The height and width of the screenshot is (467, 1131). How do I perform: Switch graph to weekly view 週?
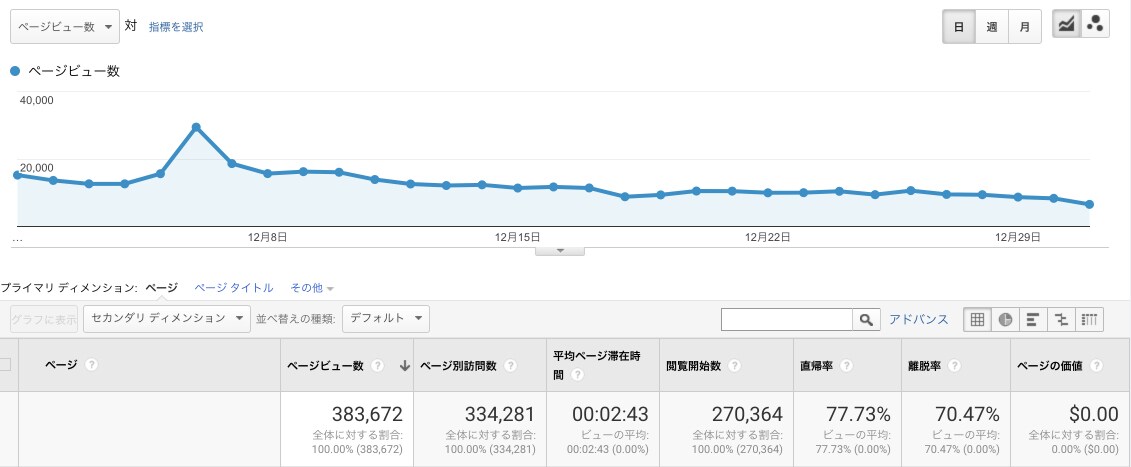pyautogui.click(x=992, y=27)
